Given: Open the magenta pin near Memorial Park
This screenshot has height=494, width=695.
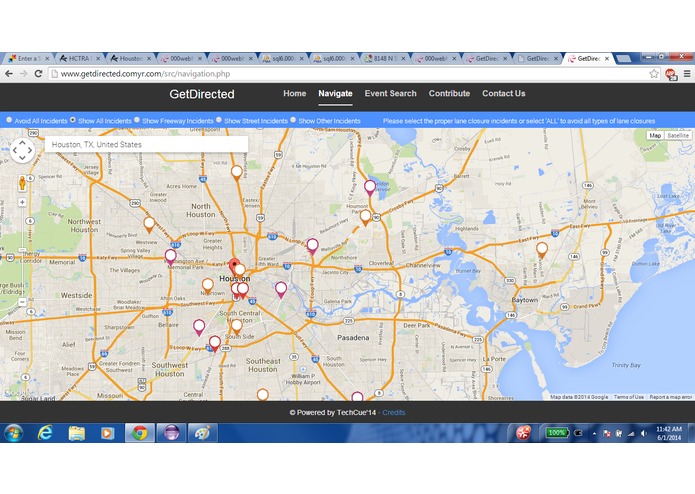Looking at the screenshot, I should pyautogui.click(x=171, y=257).
